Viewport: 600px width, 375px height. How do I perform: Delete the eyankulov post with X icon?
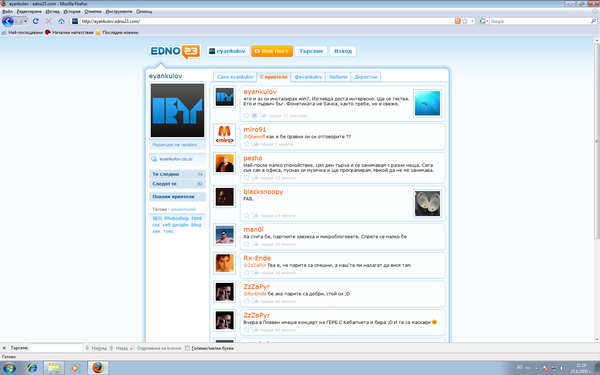point(254,115)
